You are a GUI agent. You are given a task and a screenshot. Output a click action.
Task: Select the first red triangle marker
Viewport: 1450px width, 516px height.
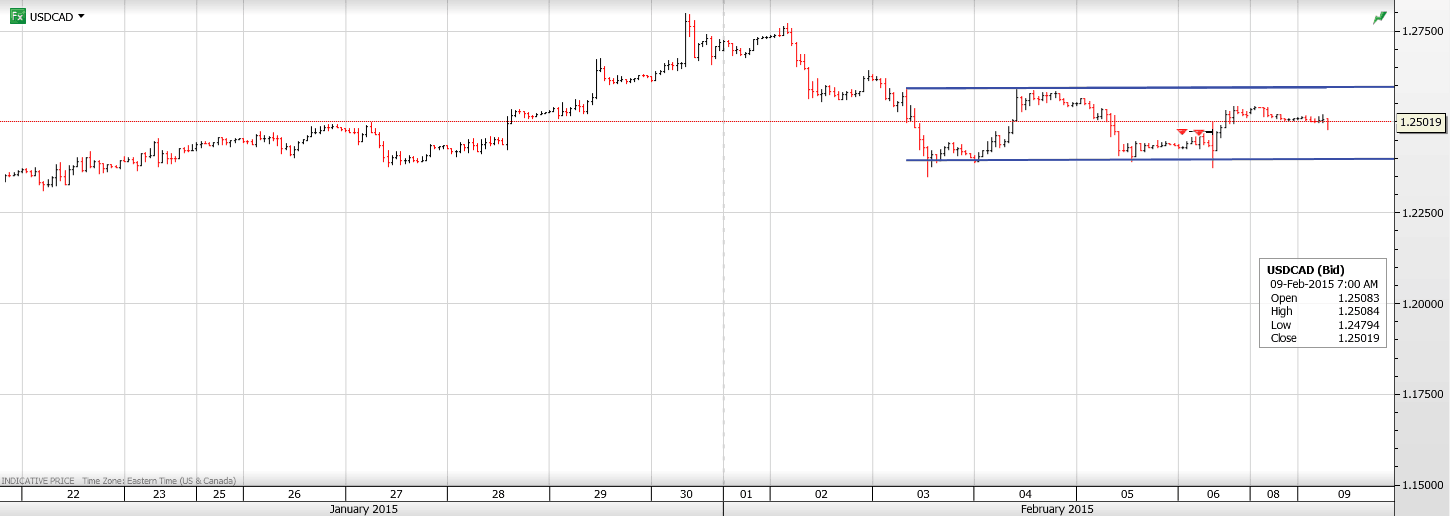(x=1182, y=132)
